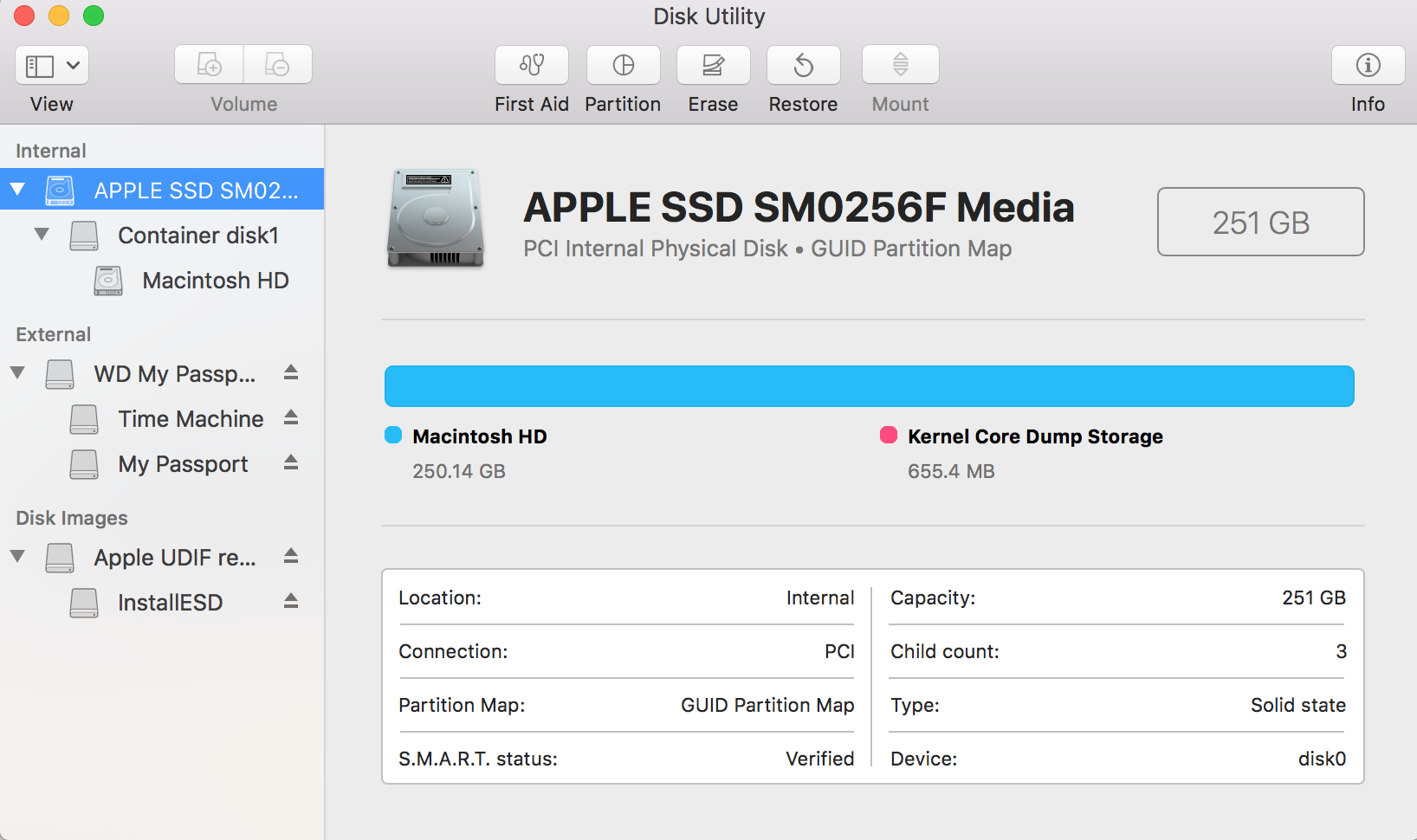Viewport: 1417px width, 840px height.
Task: Run First Aid on the disk
Action: 532,65
